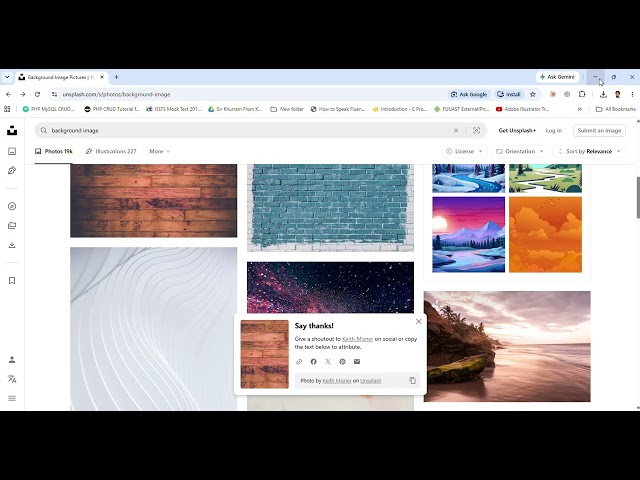Viewport: 640px width, 480px height.
Task: Open the language translate sidebar icon
Action: click(x=12, y=379)
